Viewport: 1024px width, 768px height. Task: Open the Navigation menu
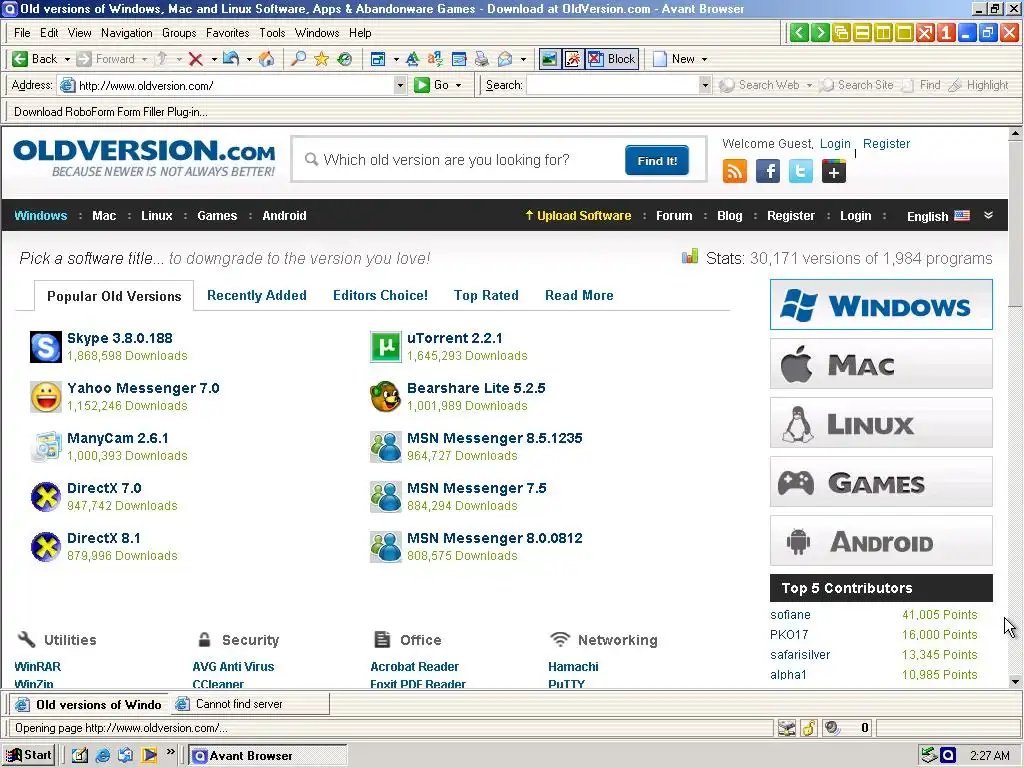click(x=127, y=33)
